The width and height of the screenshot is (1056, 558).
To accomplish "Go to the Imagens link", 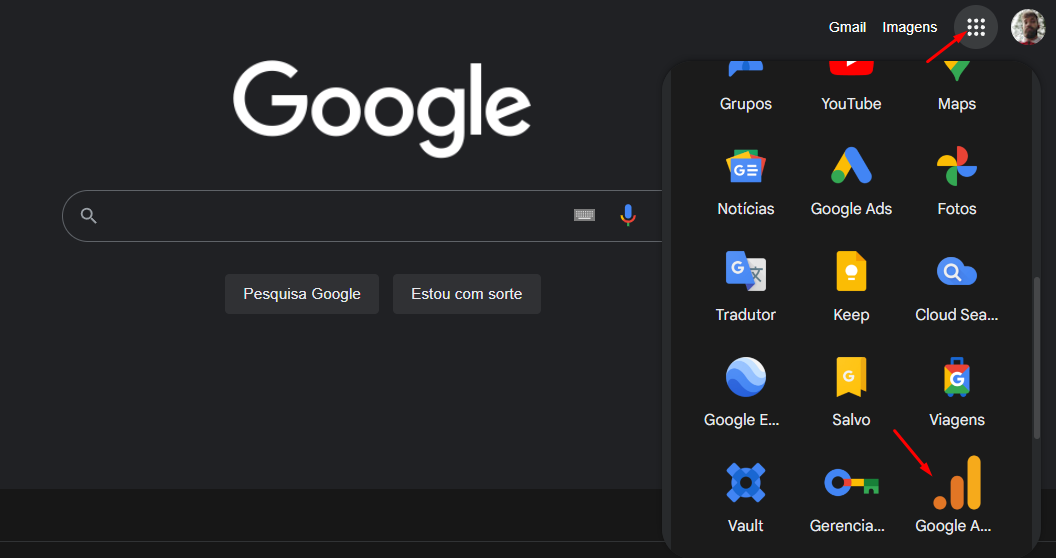I will point(910,27).
